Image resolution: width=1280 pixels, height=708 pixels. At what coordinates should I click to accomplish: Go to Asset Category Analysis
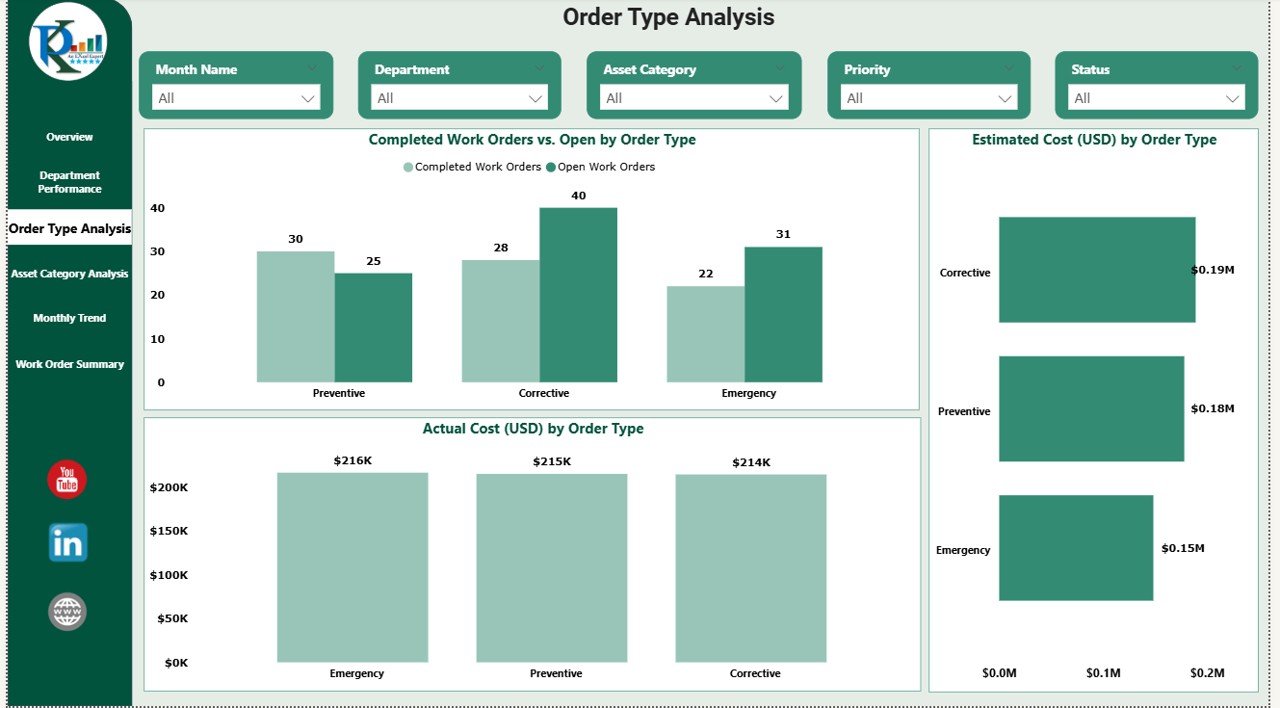point(68,273)
